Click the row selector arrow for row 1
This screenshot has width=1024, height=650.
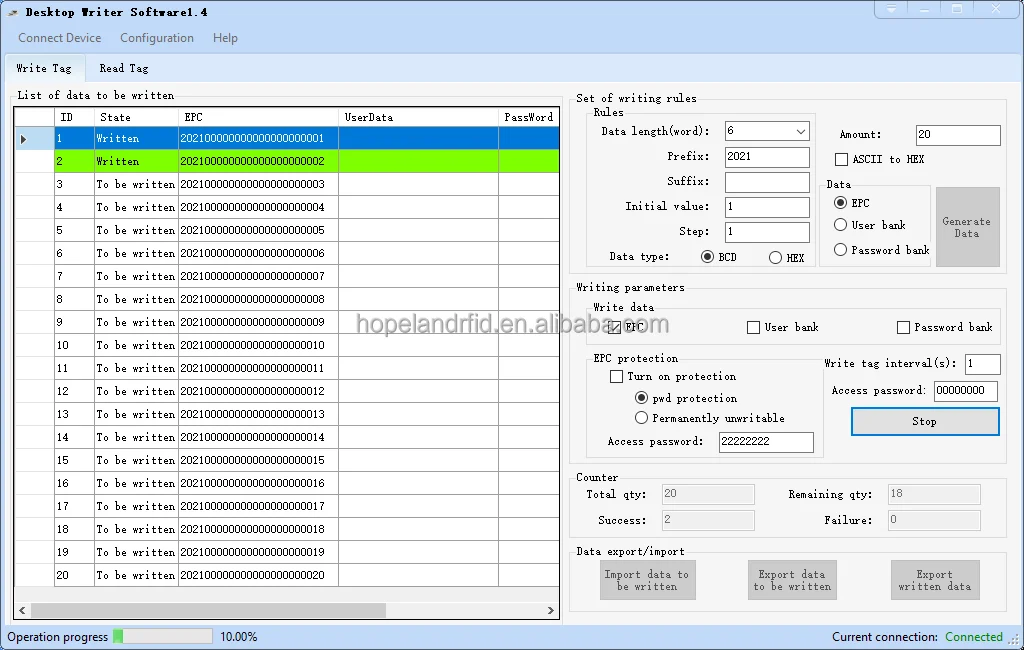point(24,139)
